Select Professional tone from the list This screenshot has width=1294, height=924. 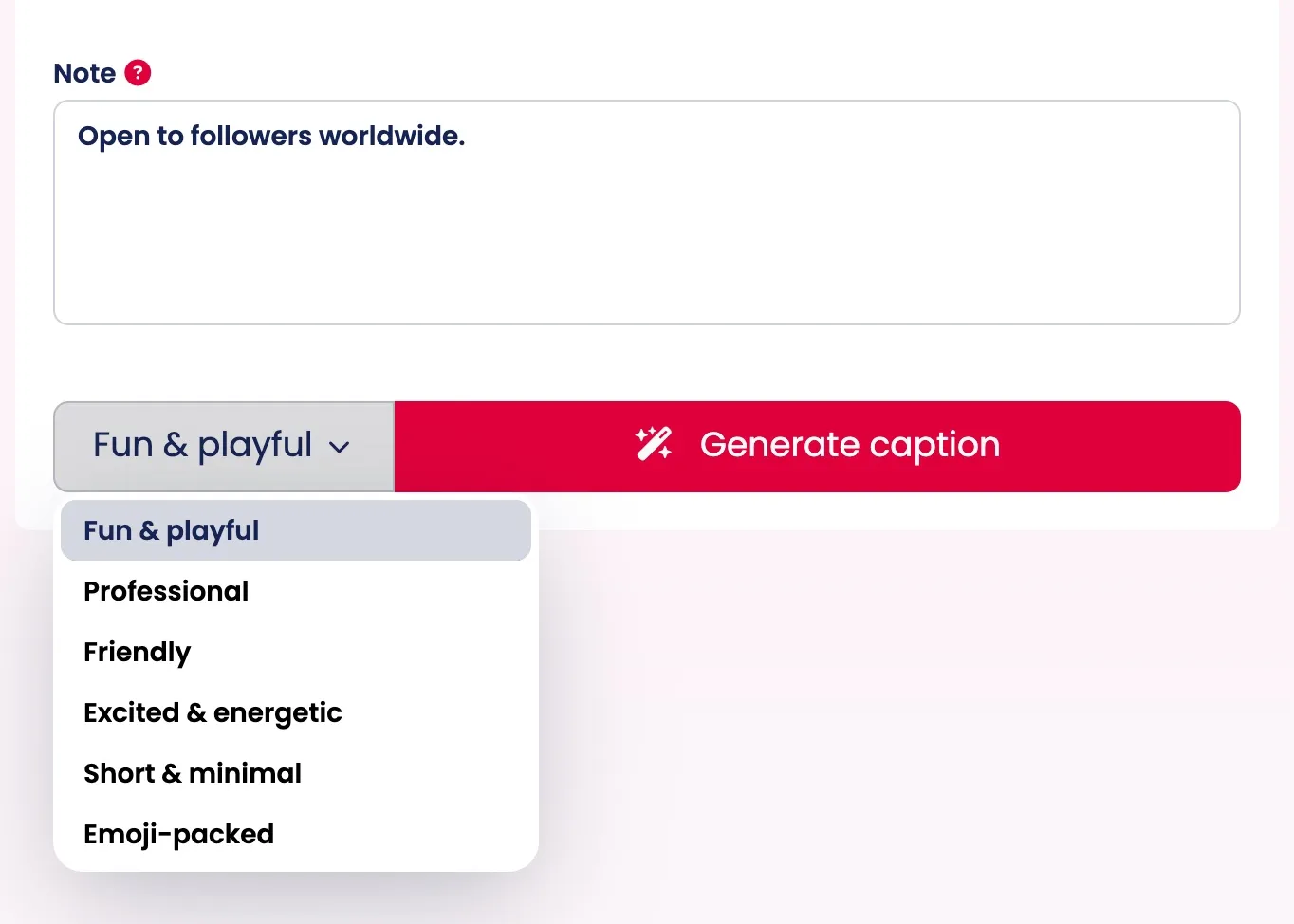(296, 591)
